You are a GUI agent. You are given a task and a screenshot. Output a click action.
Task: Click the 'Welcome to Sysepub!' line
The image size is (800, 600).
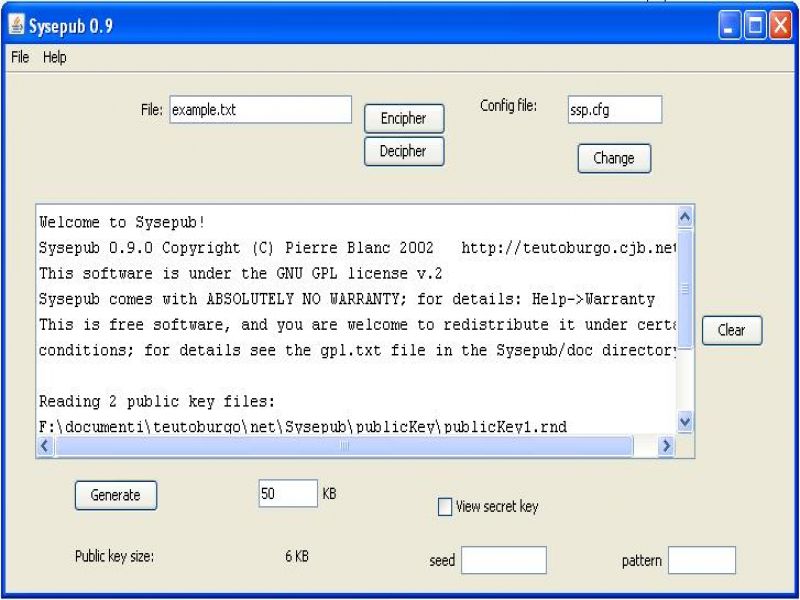point(122,222)
